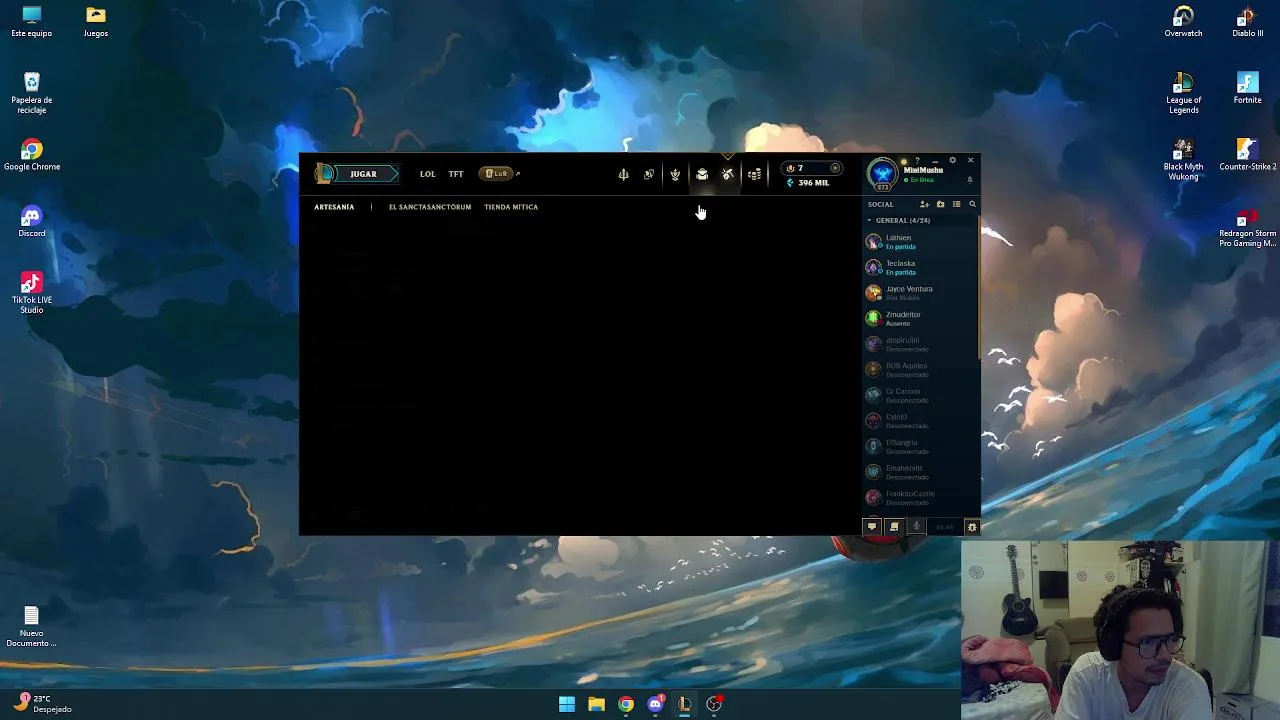This screenshot has height=720, width=1280.
Task: Select the EL SANCTASANCTÓRUM tab
Action: point(430,207)
